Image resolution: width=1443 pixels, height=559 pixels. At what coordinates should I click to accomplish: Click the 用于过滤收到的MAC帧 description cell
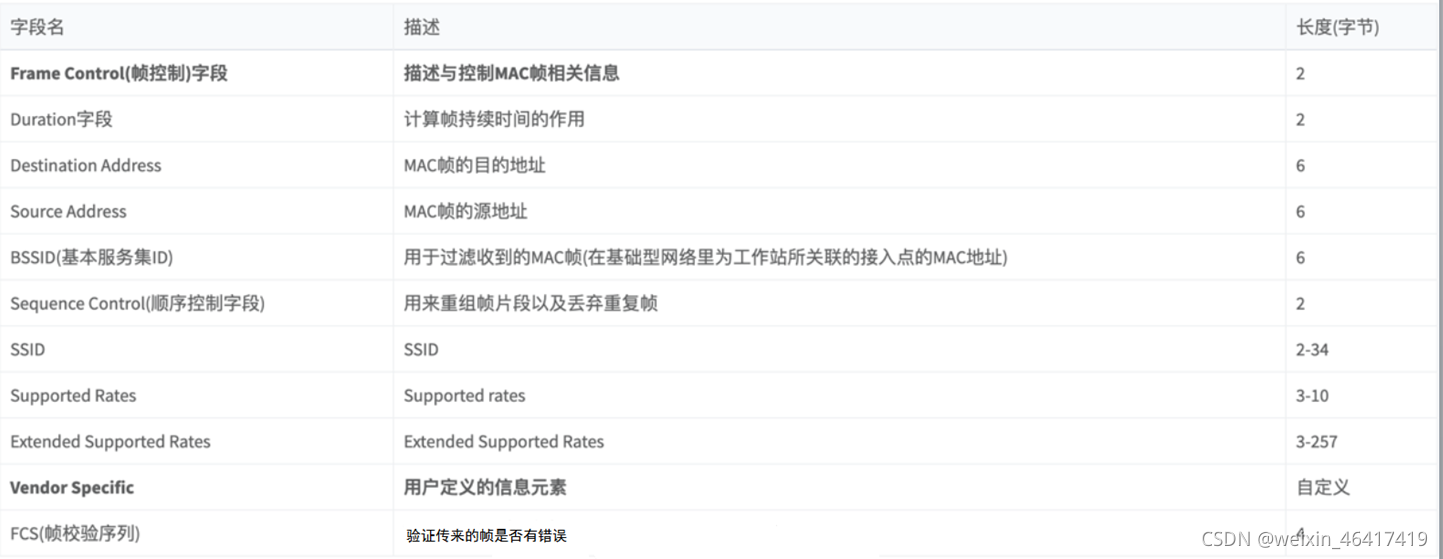[706, 257]
